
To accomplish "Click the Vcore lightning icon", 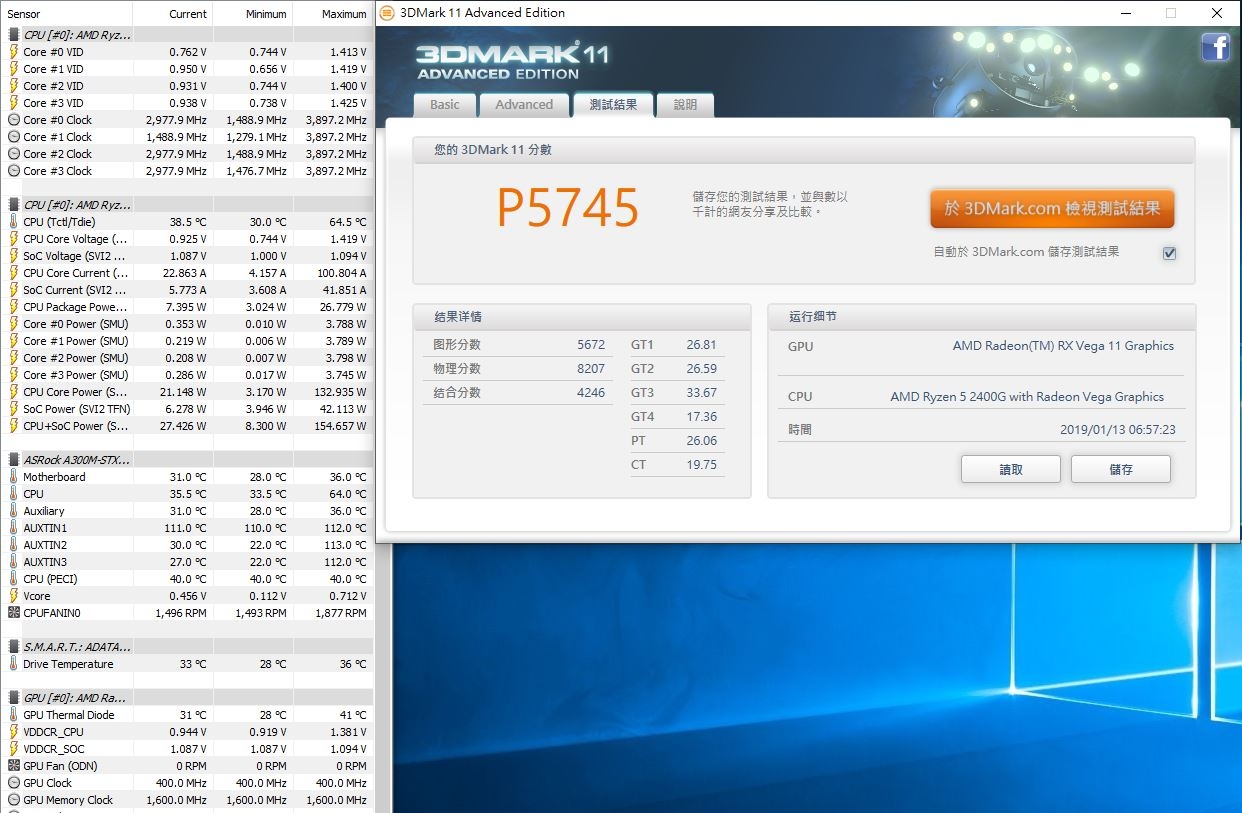I will 13,596.
